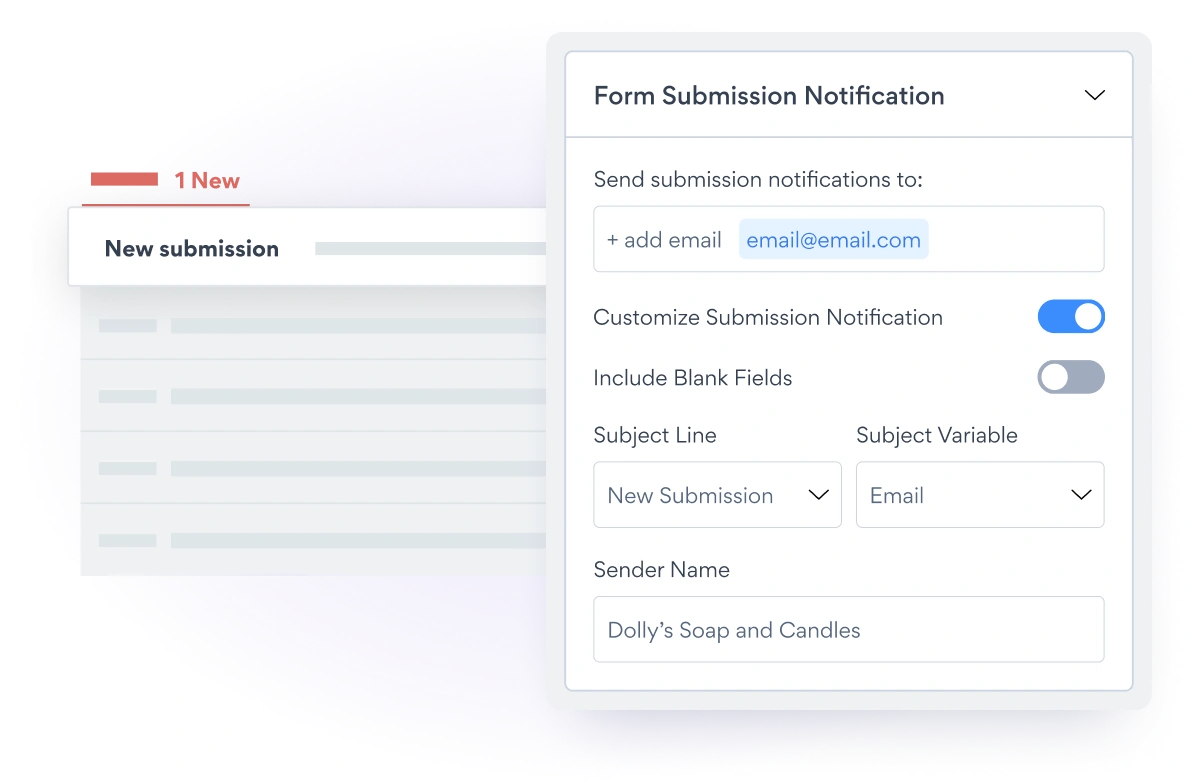Enable the Include Blank Fields toggle
The height and width of the screenshot is (780, 1200).
tap(1070, 377)
